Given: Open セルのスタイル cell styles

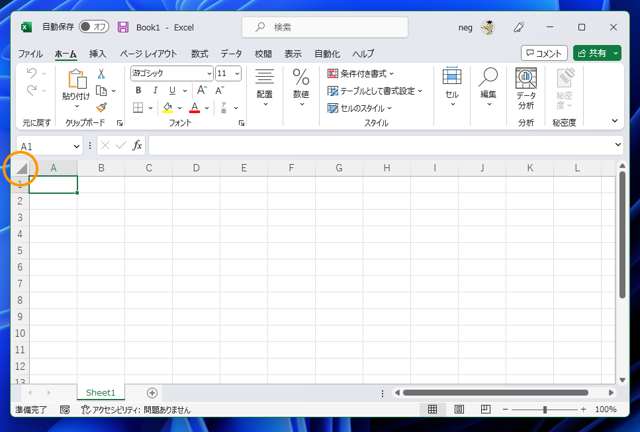Looking at the screenshot, I should (360, 108).
